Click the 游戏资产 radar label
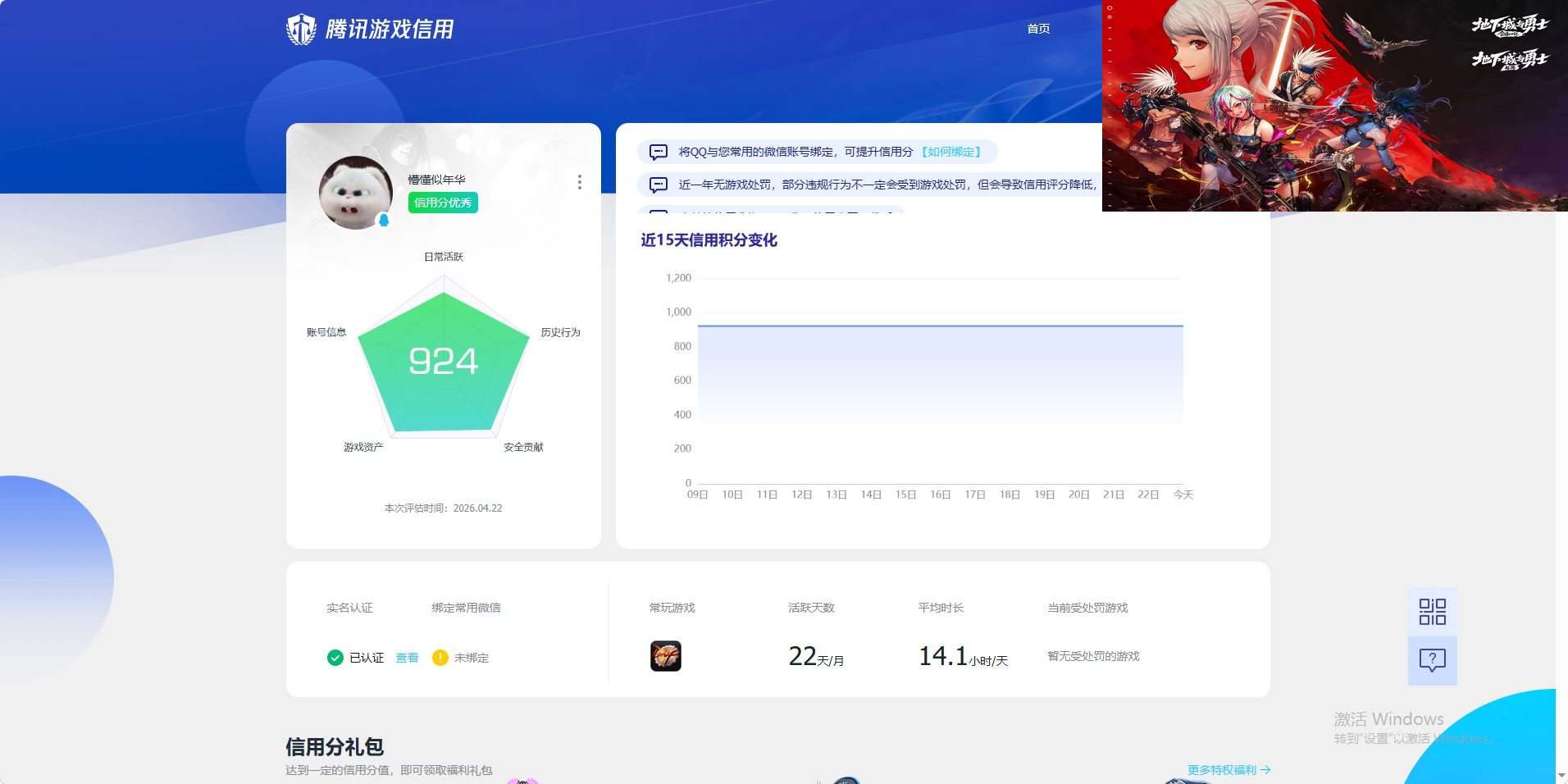The width and height of the screenshot is (1568, 784). click(363, 447)
